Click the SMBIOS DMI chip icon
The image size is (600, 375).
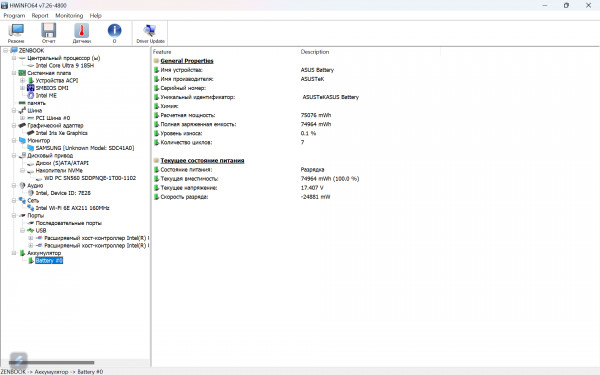pos(31,88)
